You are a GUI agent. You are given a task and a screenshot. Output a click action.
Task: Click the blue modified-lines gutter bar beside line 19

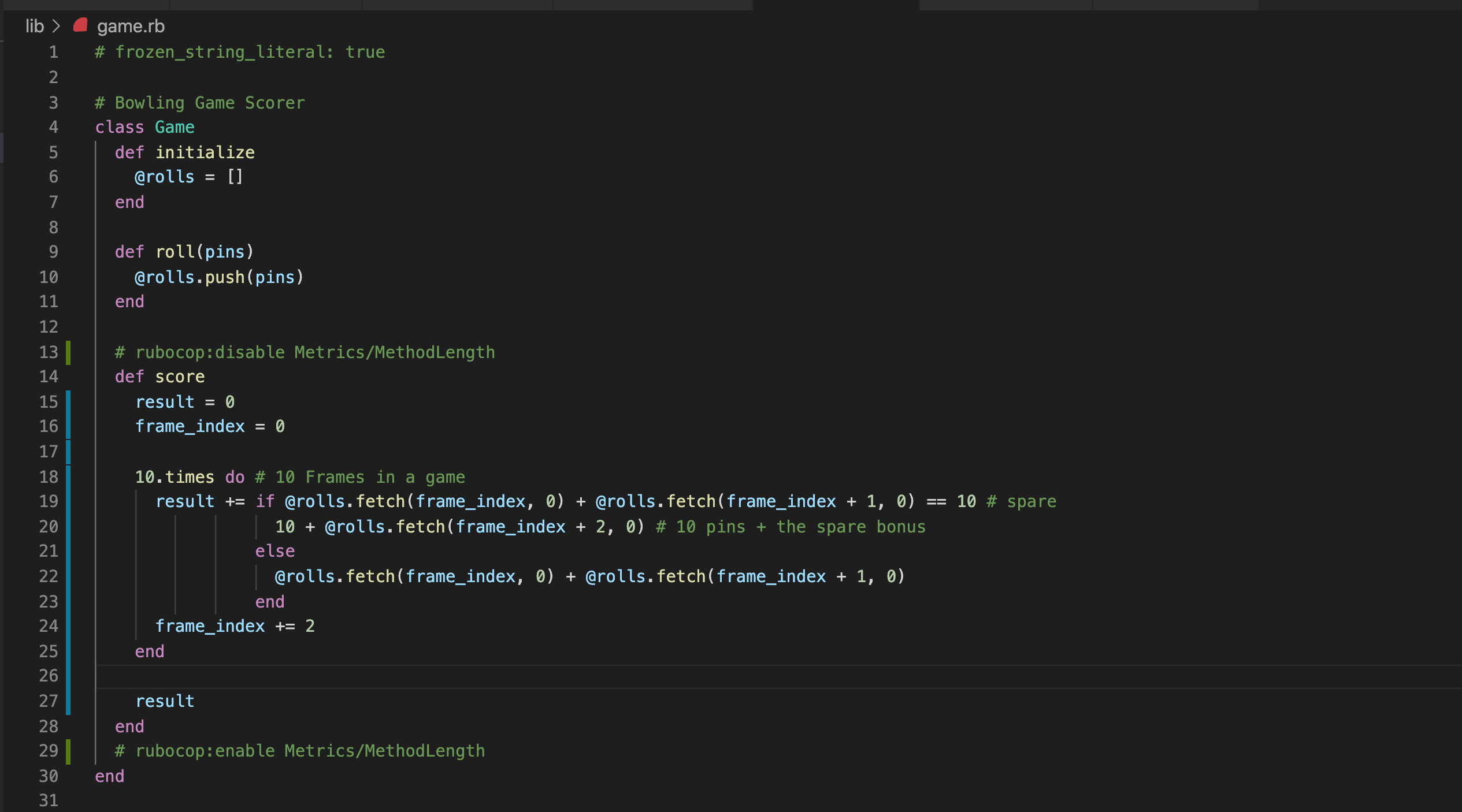[69, 501]
